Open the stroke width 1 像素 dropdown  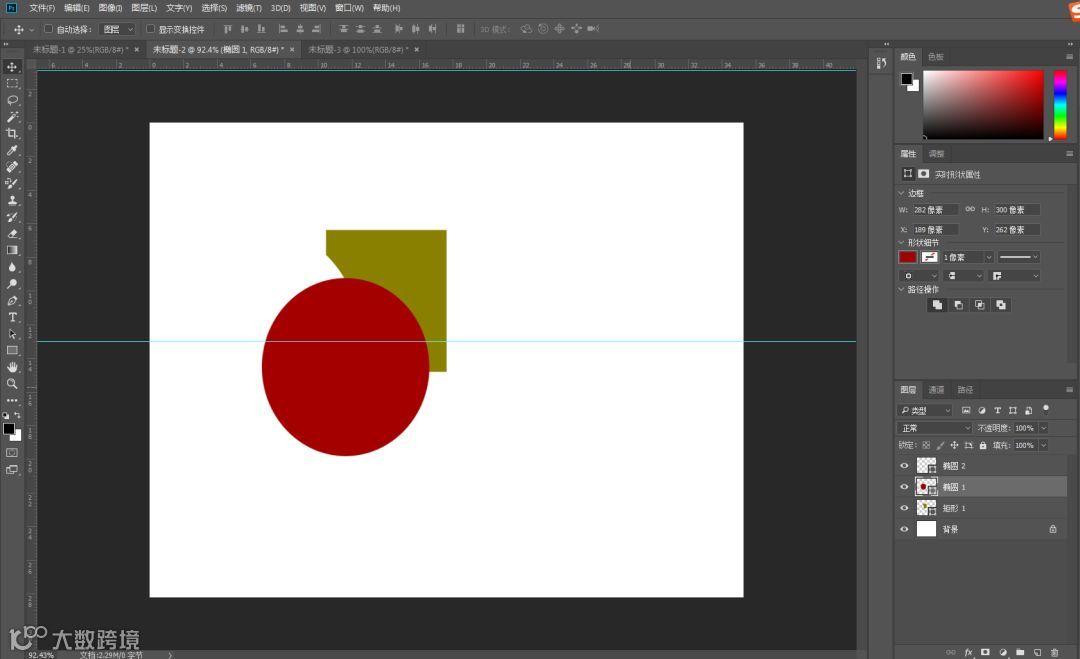[x=988, y=257]
